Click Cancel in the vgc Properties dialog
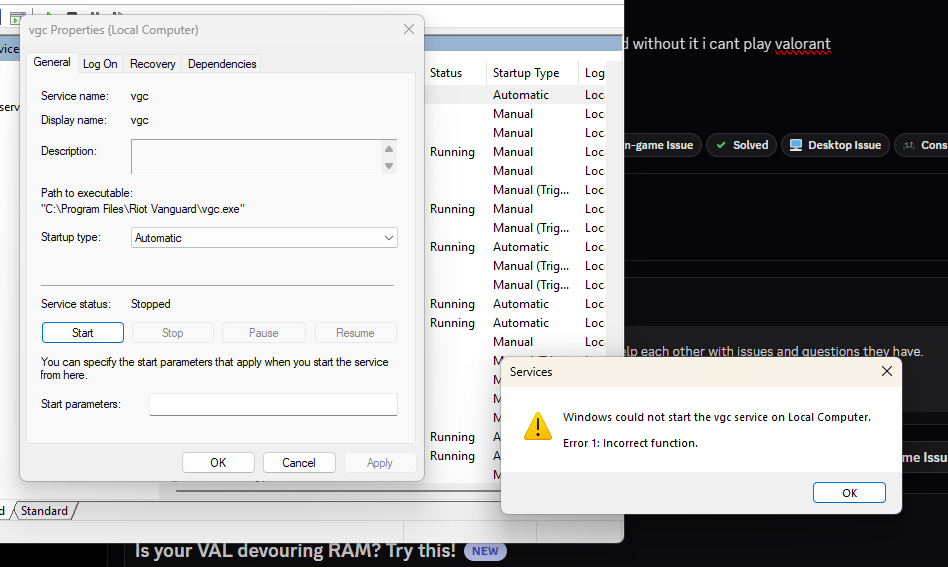The width and height of the screenshot is (948, 567). tap(299, 462)
